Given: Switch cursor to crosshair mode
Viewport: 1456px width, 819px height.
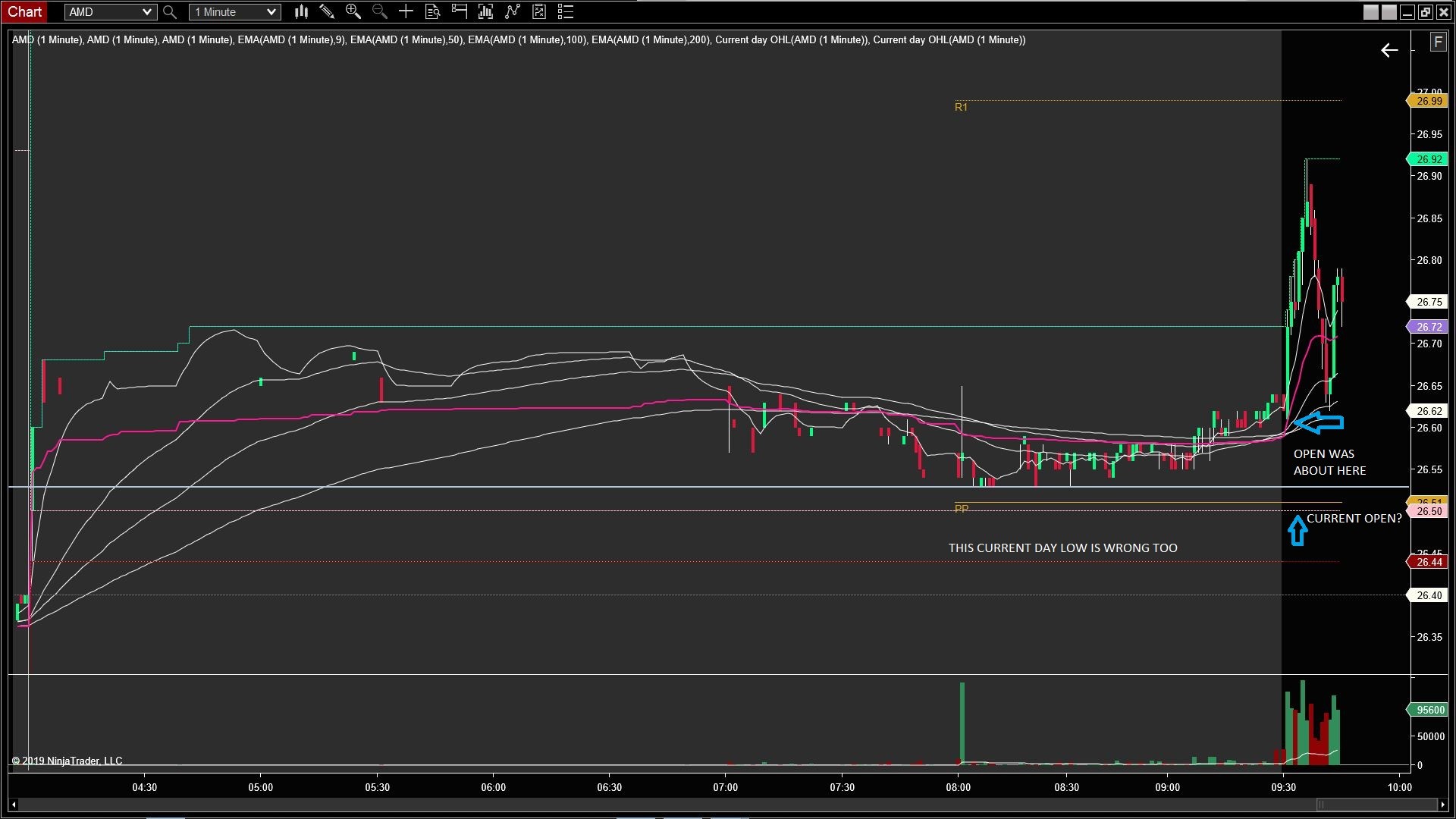Looking at the screenshot, I should 406,11.
